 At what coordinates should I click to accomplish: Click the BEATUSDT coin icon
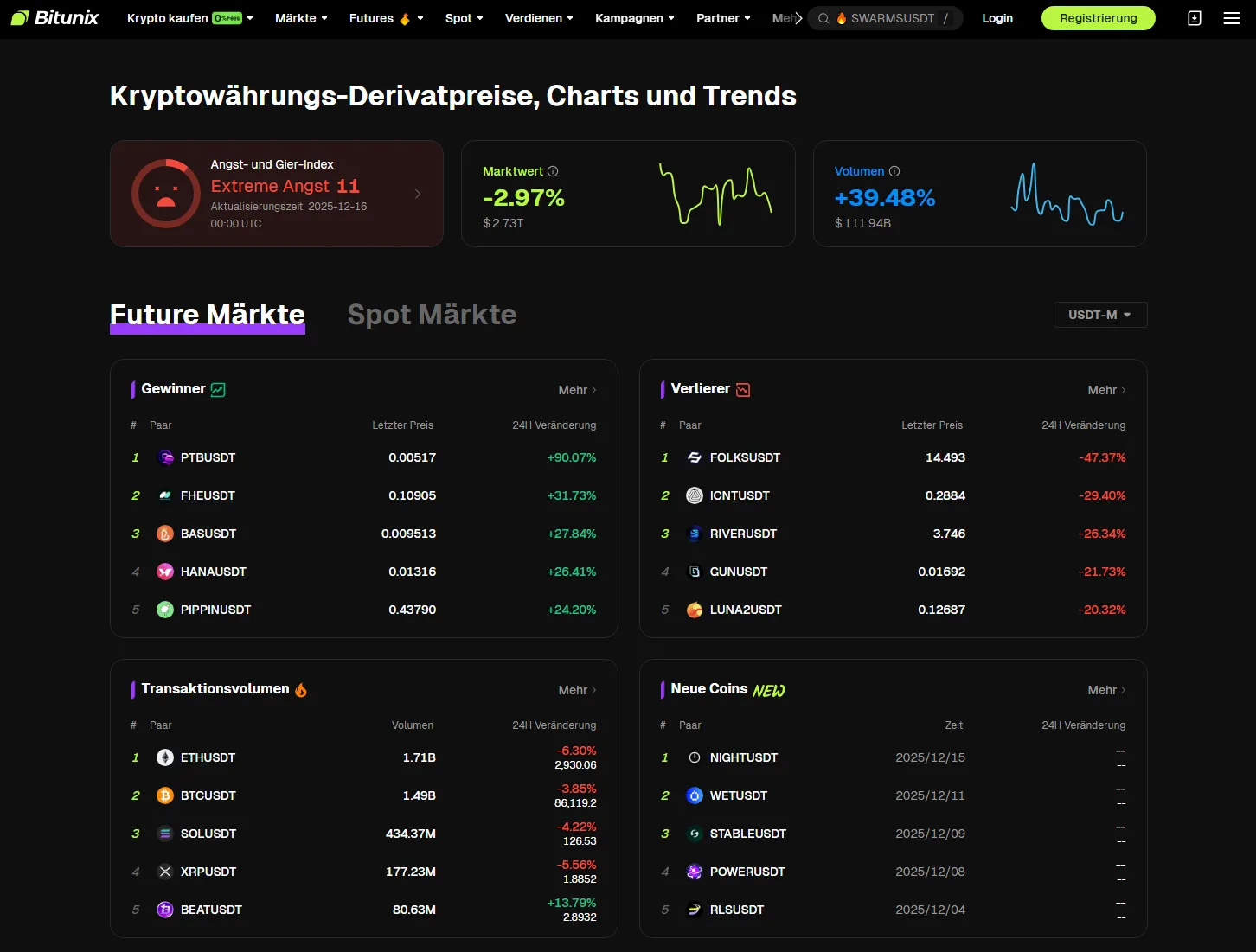(165, 910)
